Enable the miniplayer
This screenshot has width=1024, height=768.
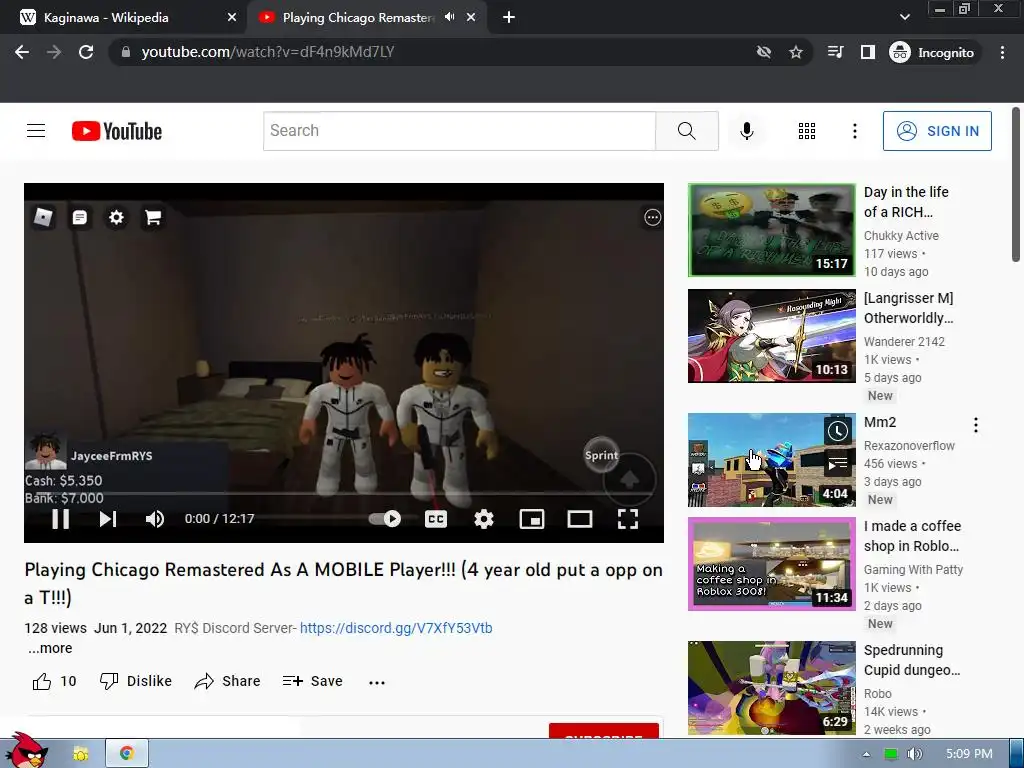pyautogui.click(x=532, y=519)
